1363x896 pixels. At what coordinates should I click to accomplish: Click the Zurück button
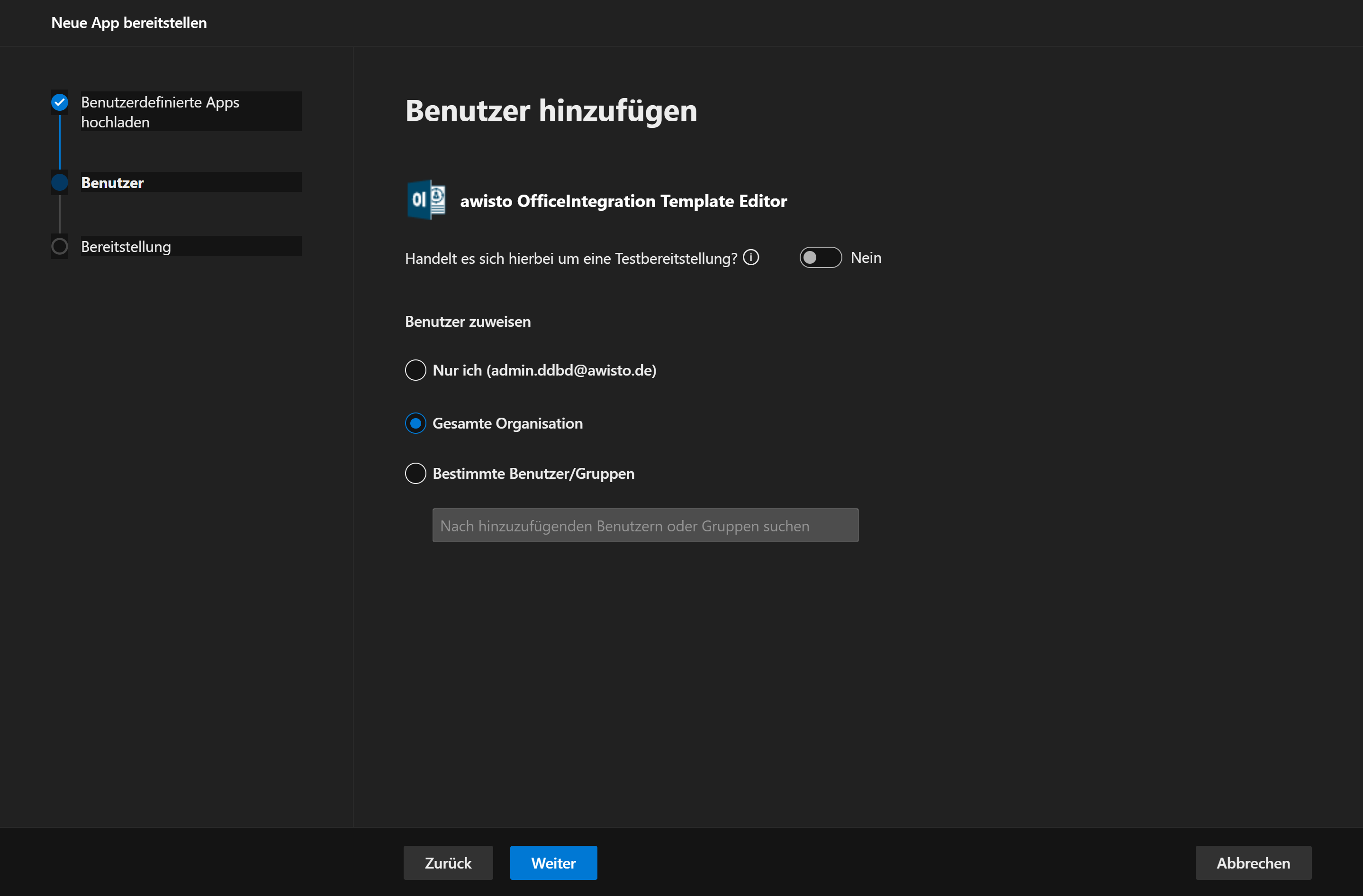coord(448,863)
